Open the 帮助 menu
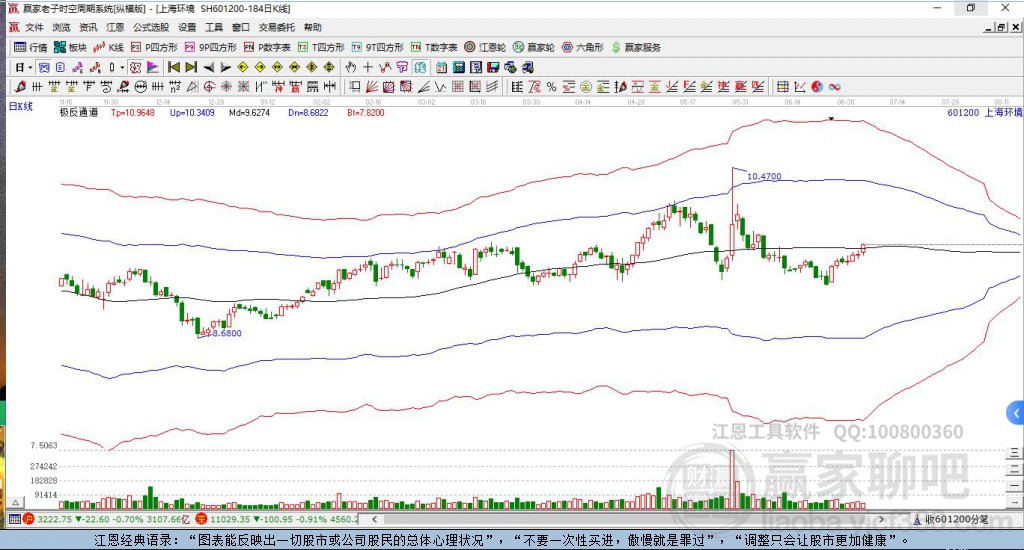 tap(313, 27)
